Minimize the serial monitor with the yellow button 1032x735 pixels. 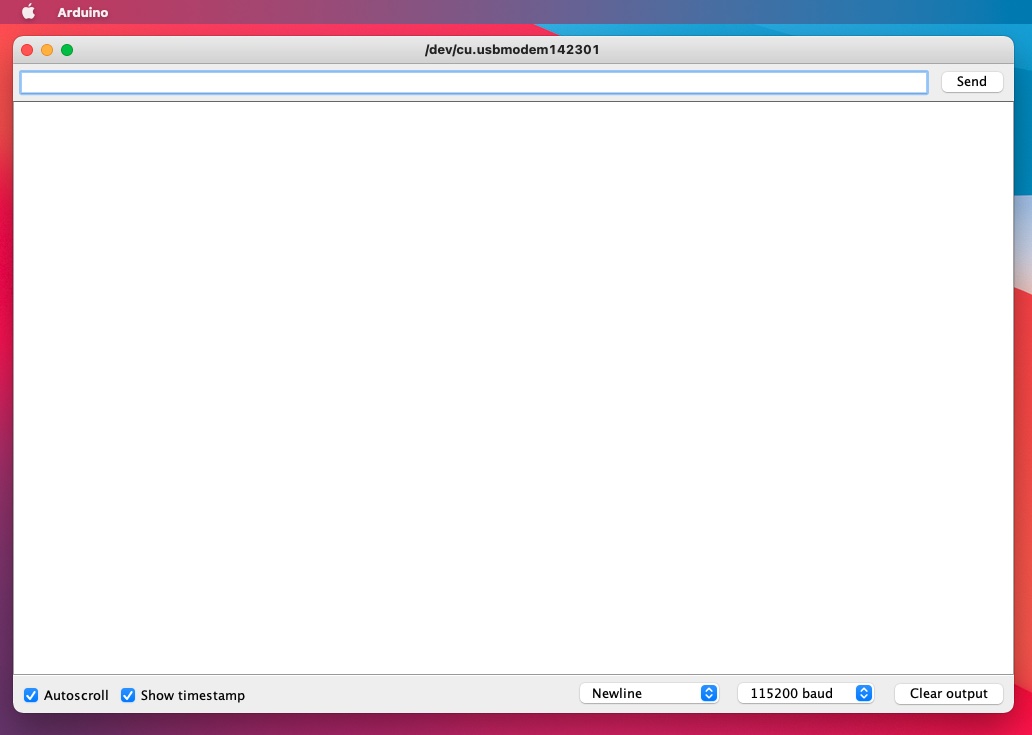(x=47, y=50)
